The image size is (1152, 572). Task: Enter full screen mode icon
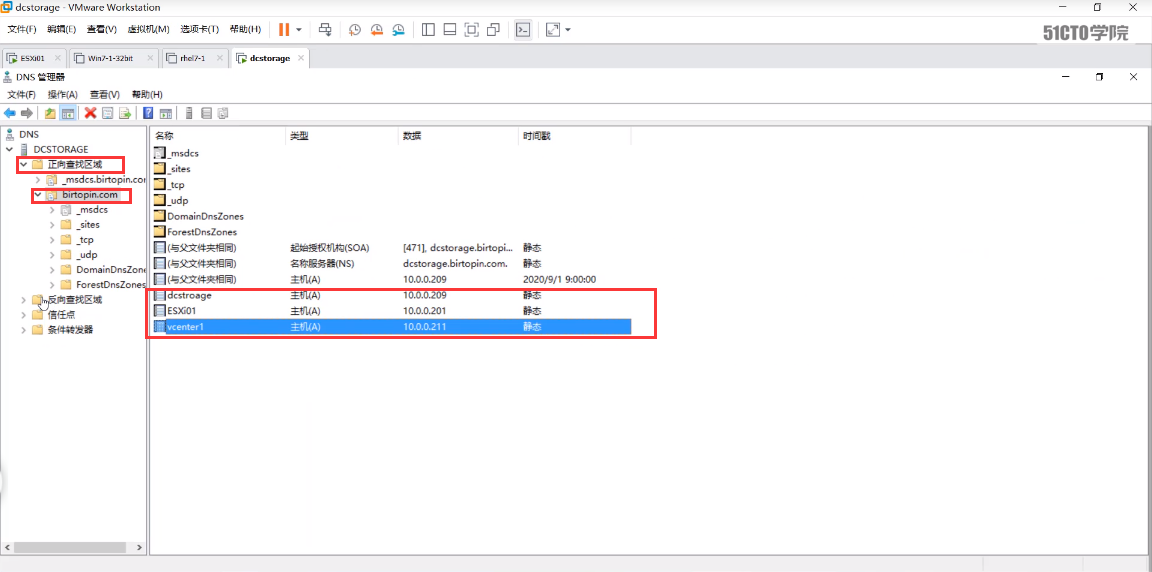tap(472, 29)
